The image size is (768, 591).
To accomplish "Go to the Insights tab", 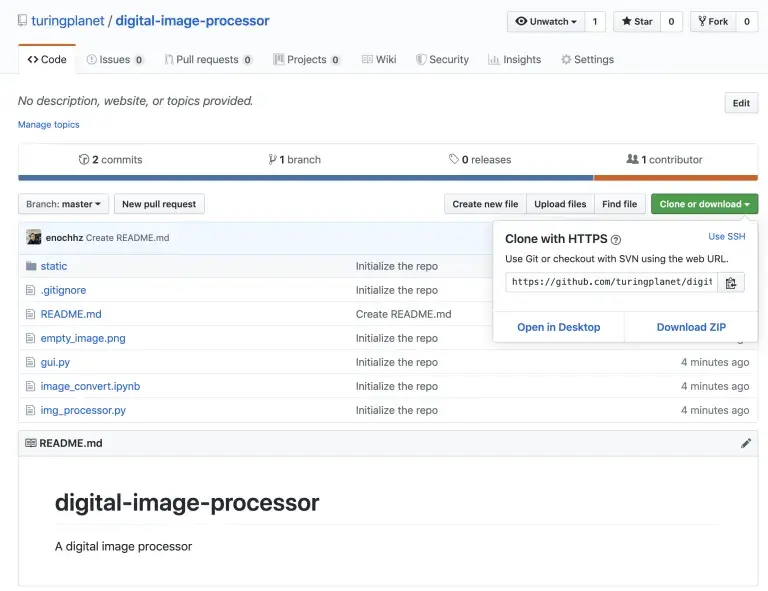I will tap(515, 60).
